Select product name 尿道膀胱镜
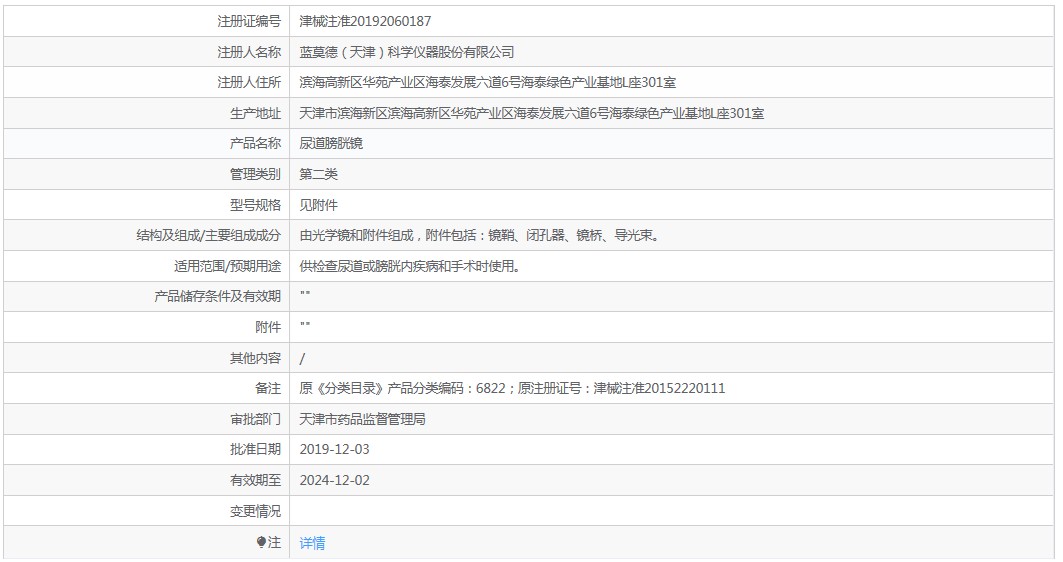The image size is (1063, 562). coord(332,144)
